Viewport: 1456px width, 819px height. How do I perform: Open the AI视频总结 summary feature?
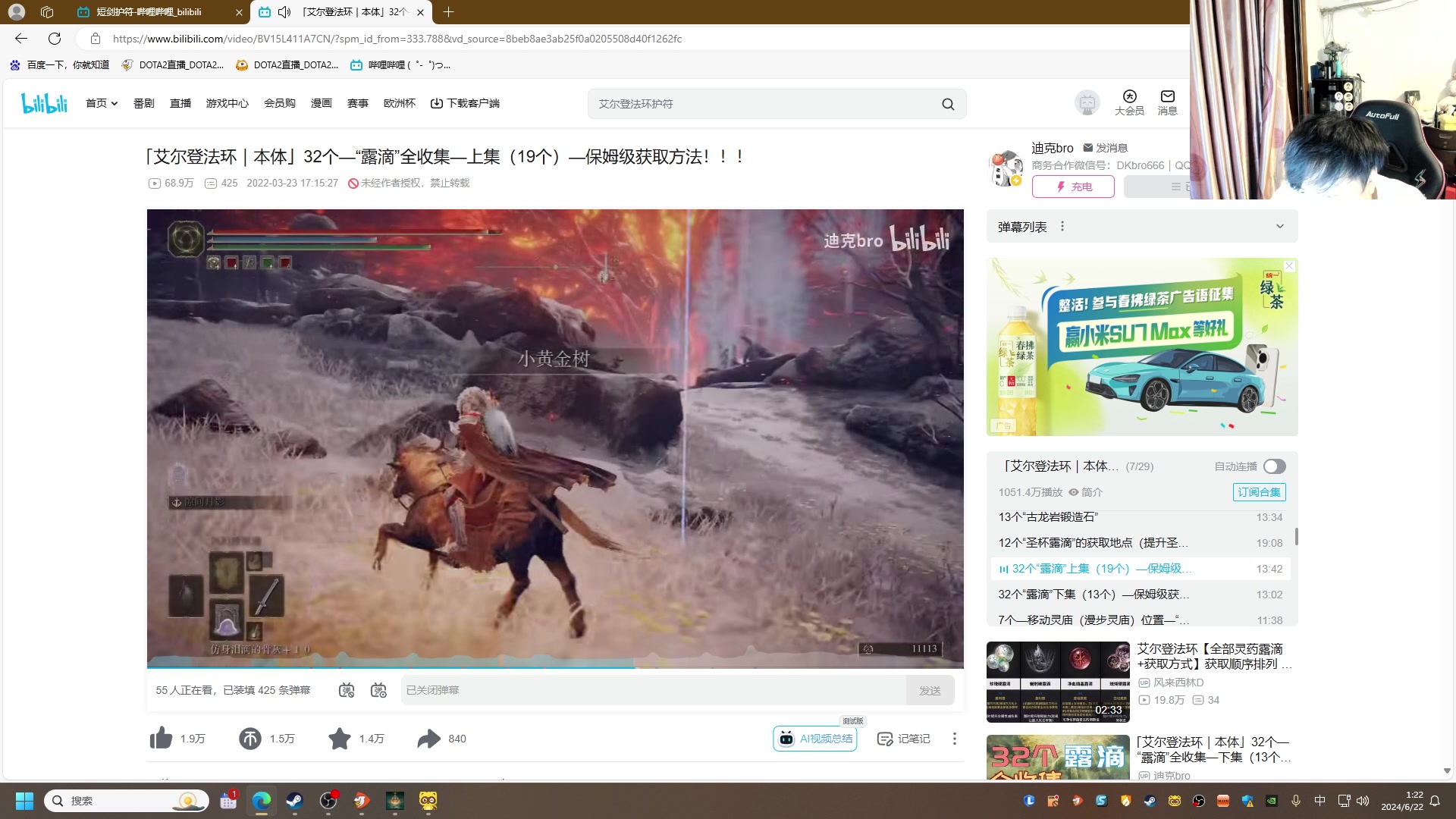(814, 738)
